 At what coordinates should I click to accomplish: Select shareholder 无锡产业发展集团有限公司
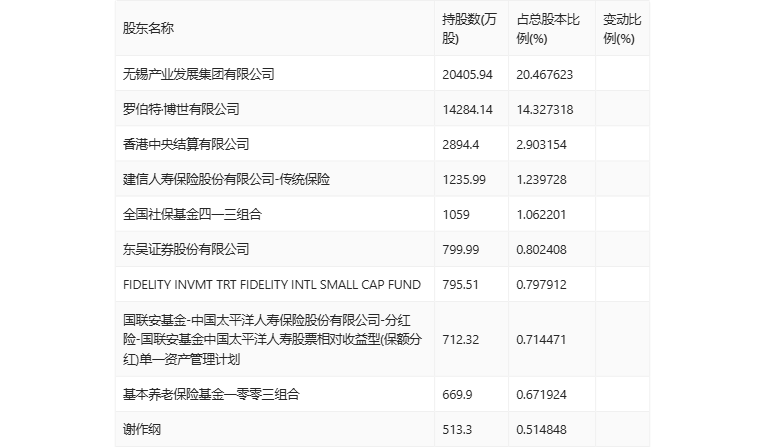tap(199, 74)
